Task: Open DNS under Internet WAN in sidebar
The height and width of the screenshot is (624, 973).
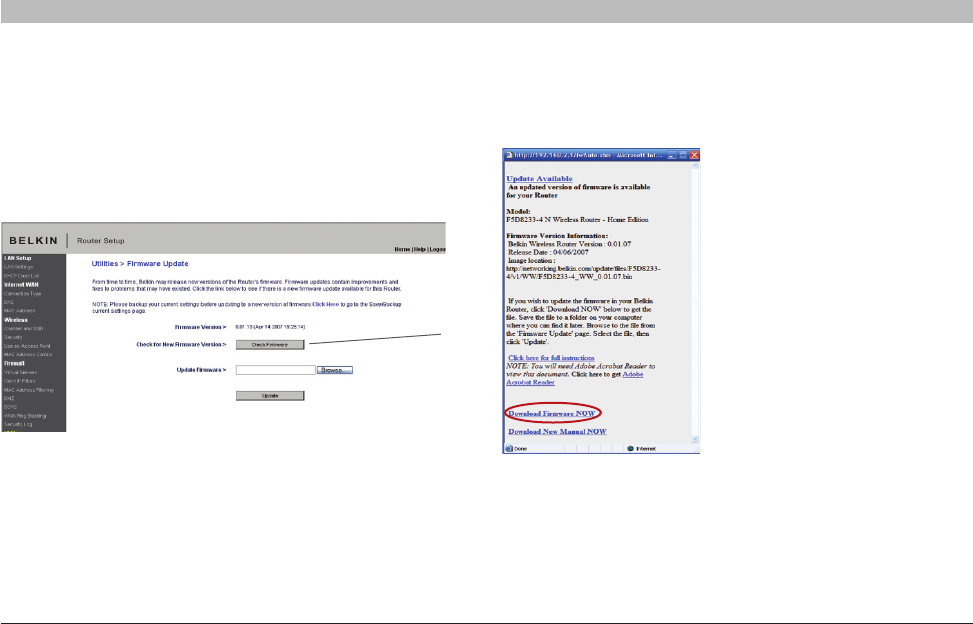Action: click(x=9, y=302)
